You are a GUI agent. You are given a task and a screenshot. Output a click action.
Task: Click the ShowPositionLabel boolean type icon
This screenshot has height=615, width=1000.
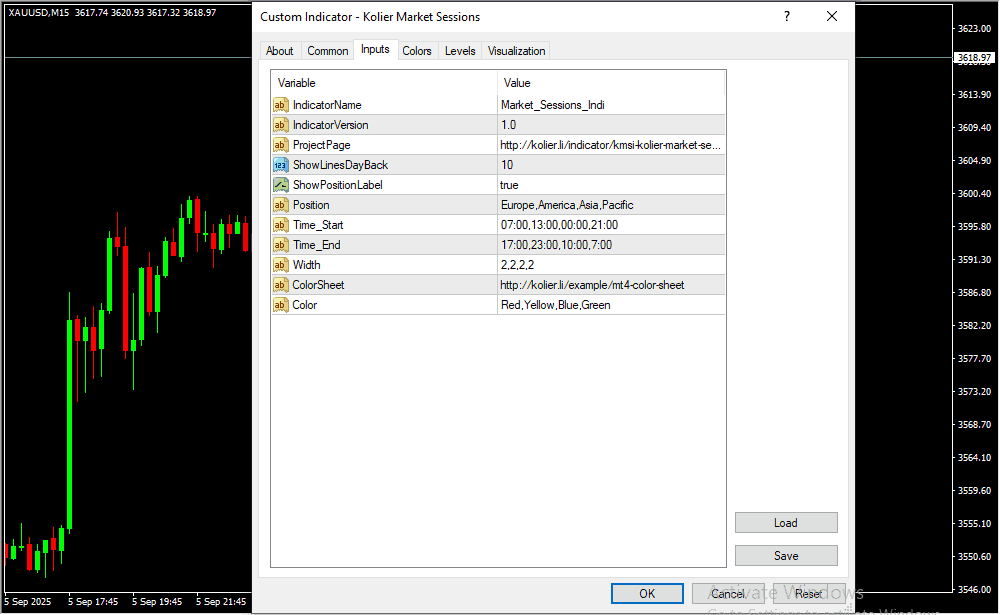click(x=280, y=185)
